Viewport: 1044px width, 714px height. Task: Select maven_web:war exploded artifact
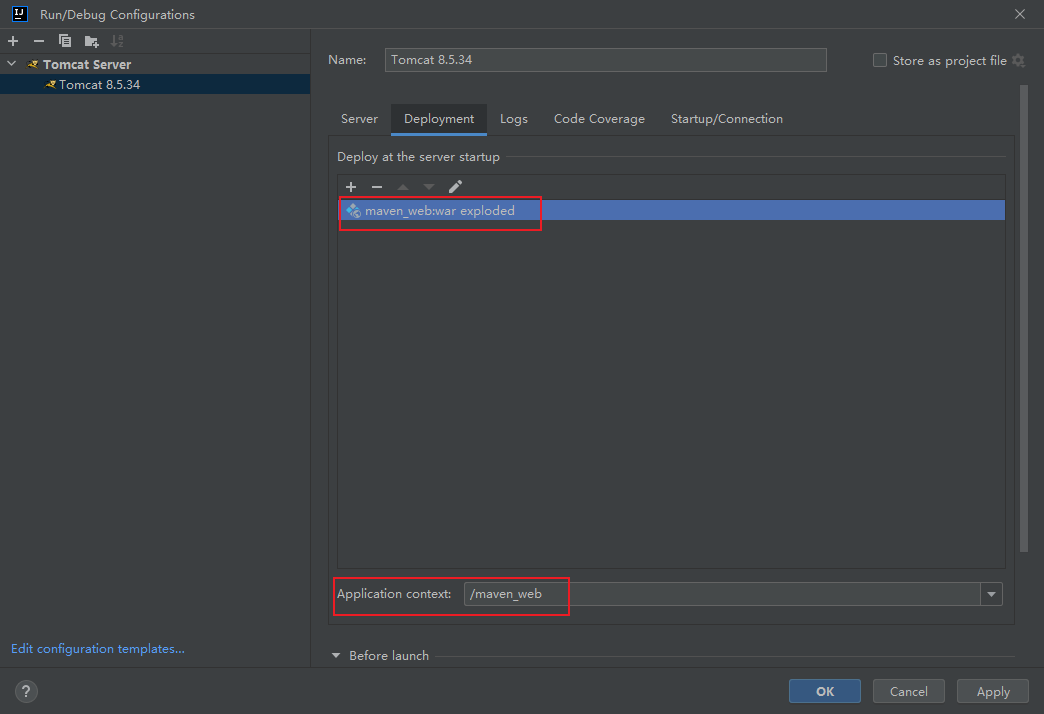point(671,210)
